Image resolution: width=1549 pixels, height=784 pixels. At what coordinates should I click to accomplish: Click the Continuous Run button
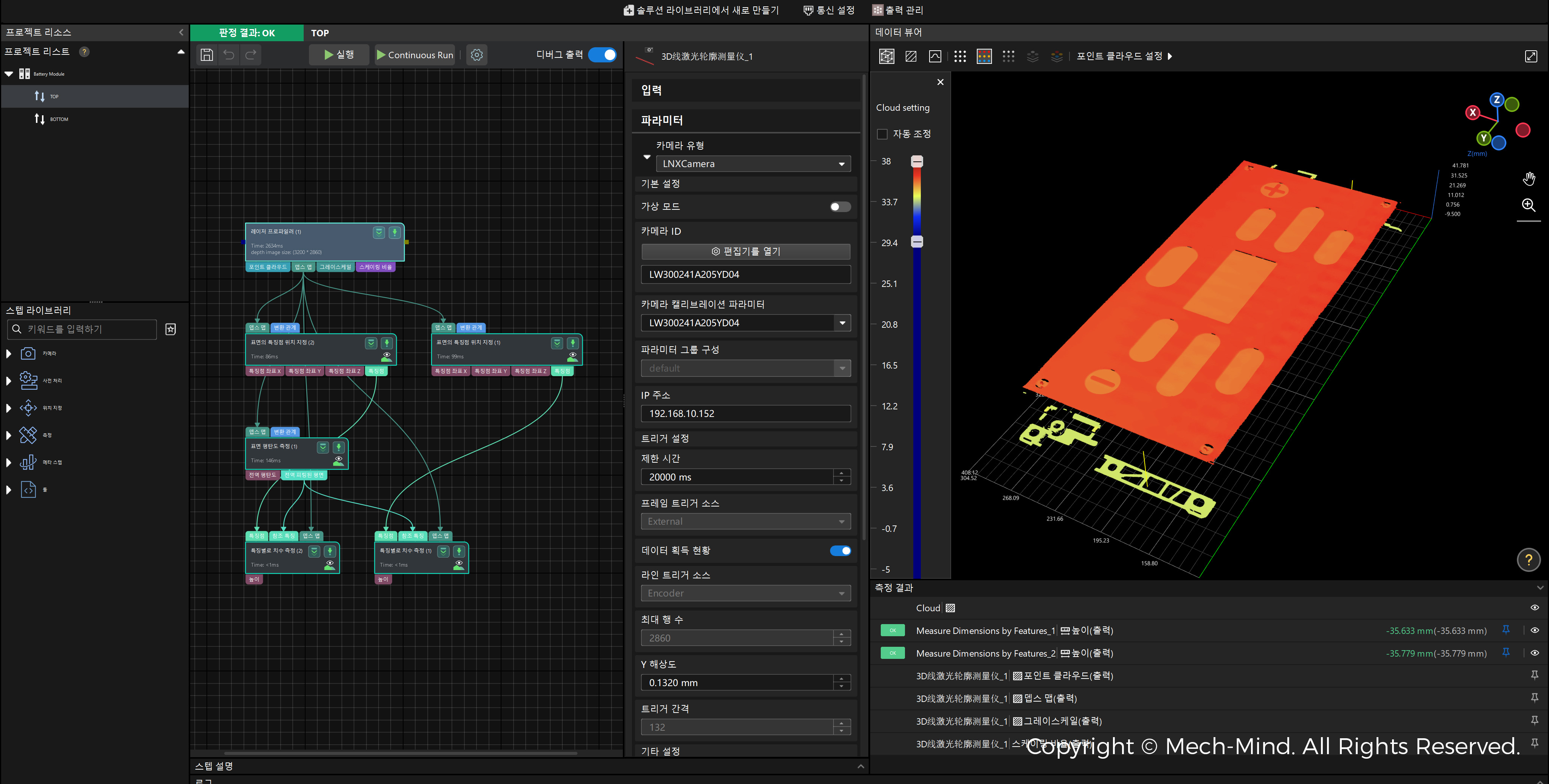(x=414, y=55)
